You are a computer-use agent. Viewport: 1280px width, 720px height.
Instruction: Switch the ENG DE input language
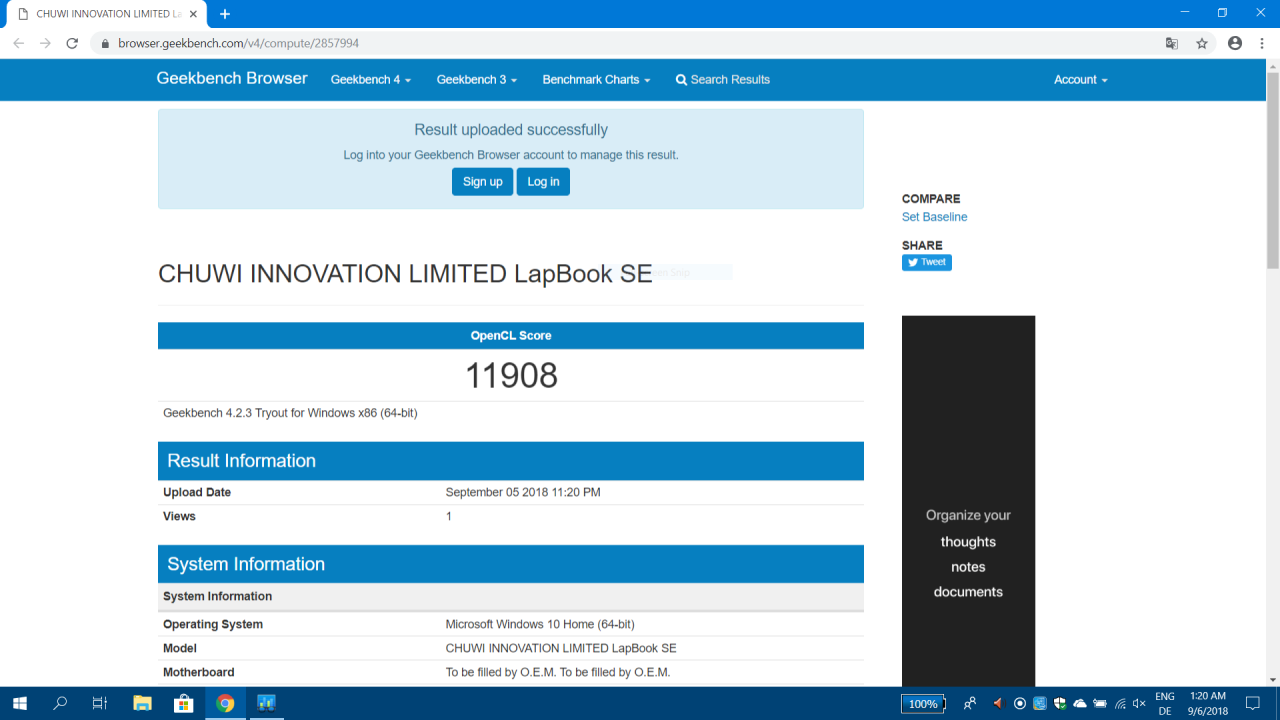click(x=1165, y=703)
